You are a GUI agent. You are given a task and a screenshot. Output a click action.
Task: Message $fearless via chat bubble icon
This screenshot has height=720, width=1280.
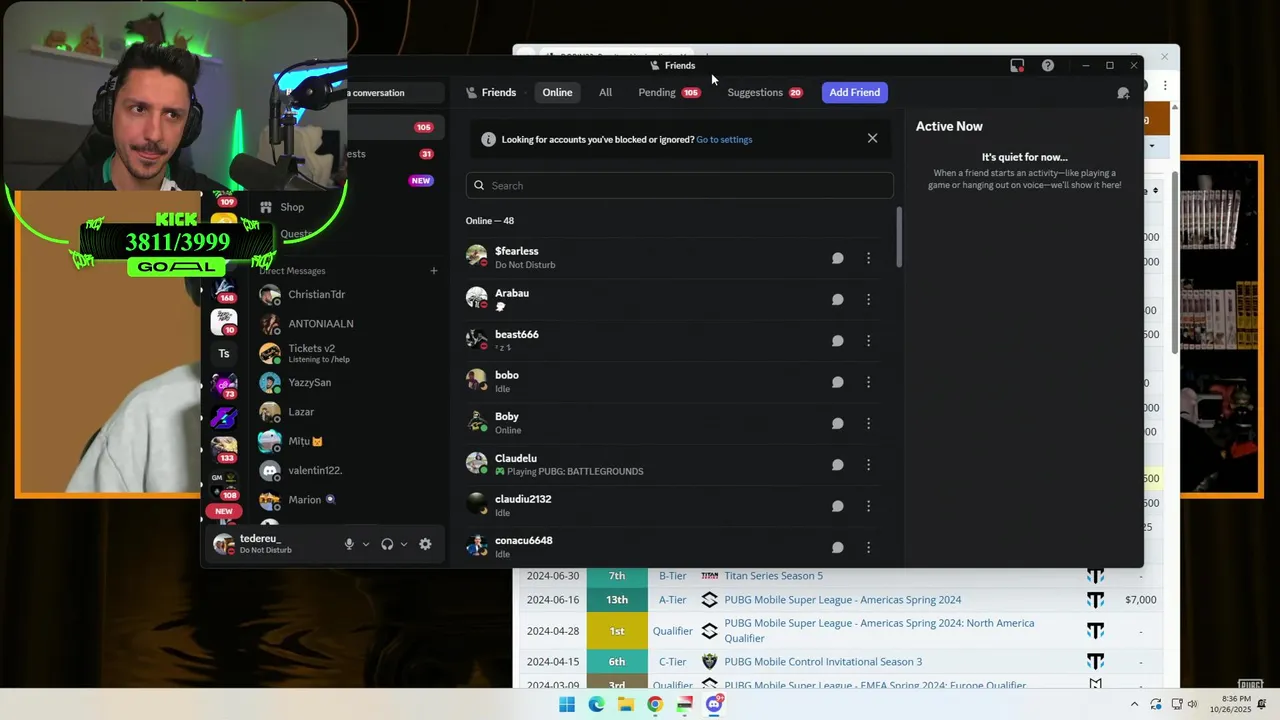pos(838,258)
